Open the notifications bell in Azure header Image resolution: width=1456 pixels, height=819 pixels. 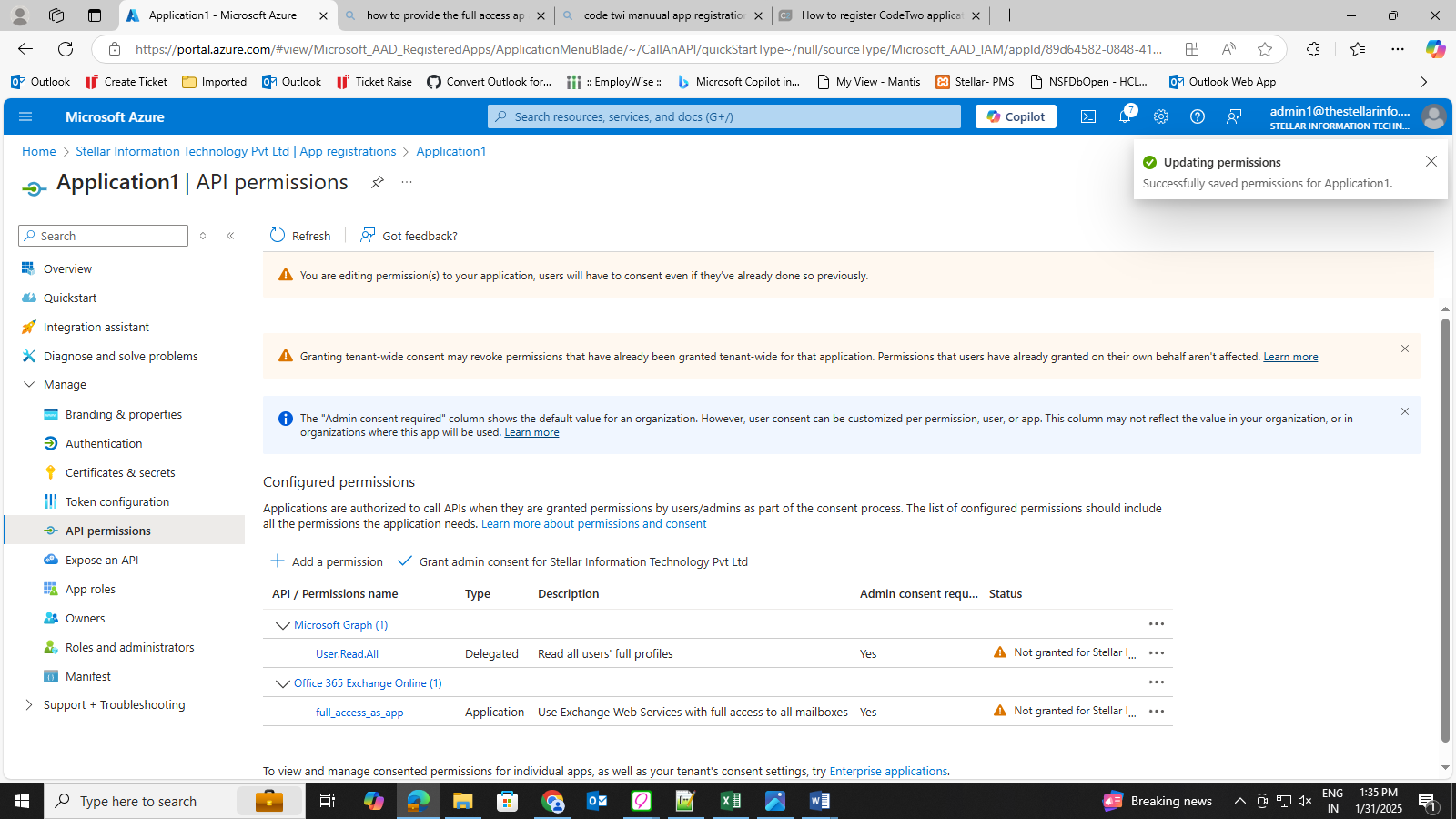tap(1126, 116)
